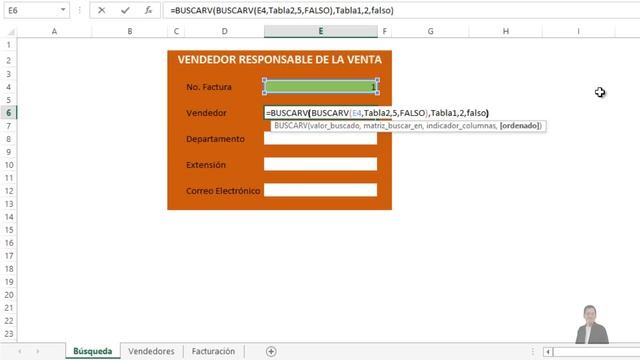Screen dimensions: 640x360
Task: Select column G header
Action: 430,31
